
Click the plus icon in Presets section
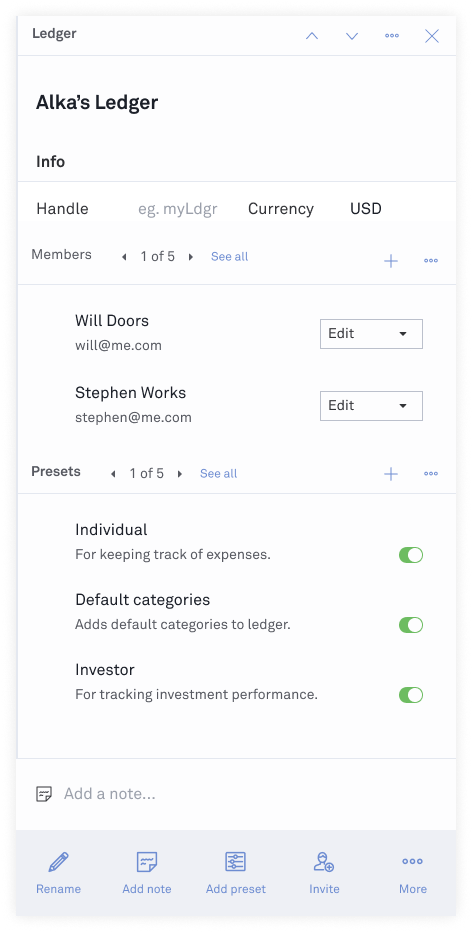point(391,474)
